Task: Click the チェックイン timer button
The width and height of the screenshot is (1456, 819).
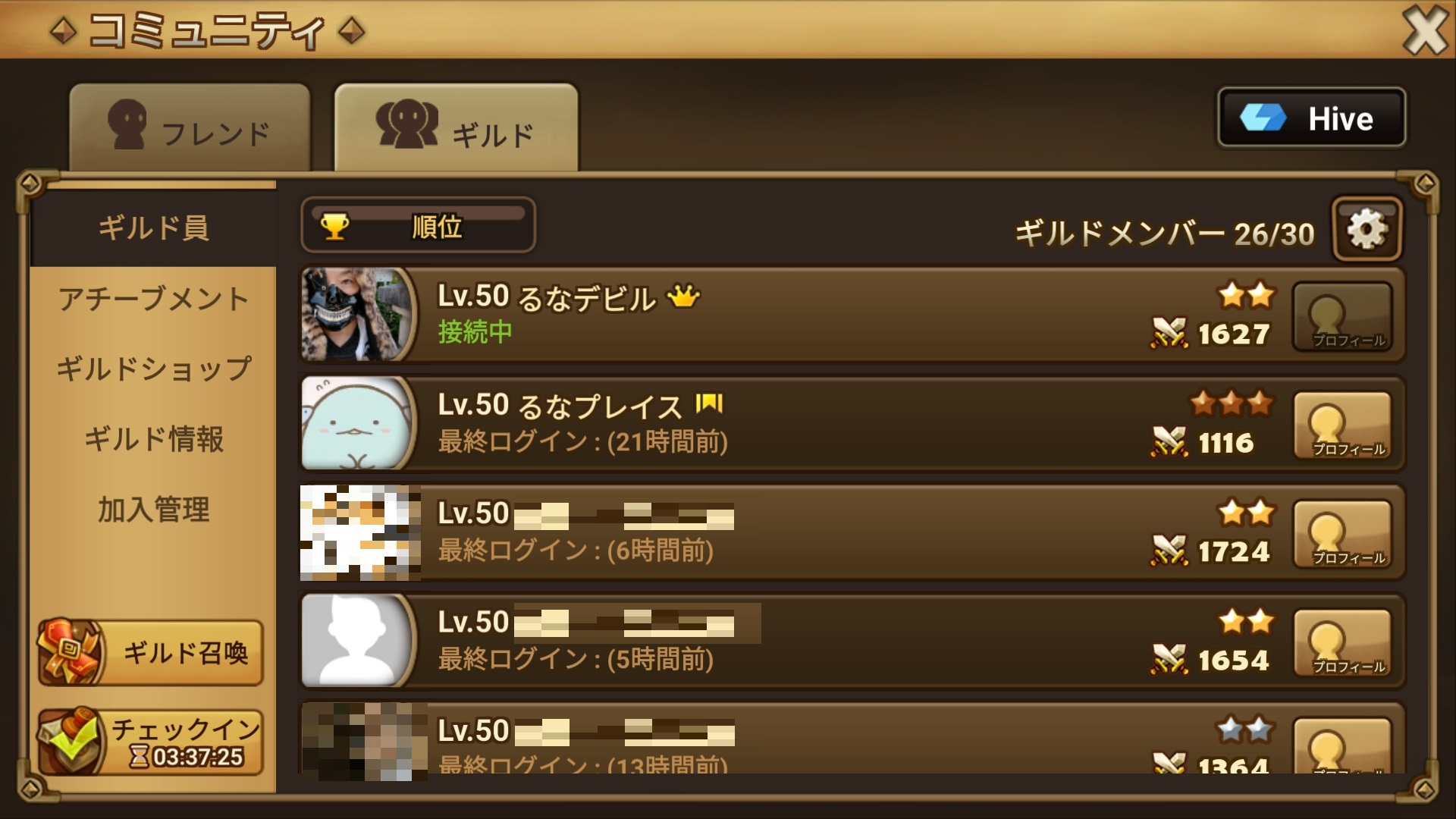Action: [x=151, y=742]
